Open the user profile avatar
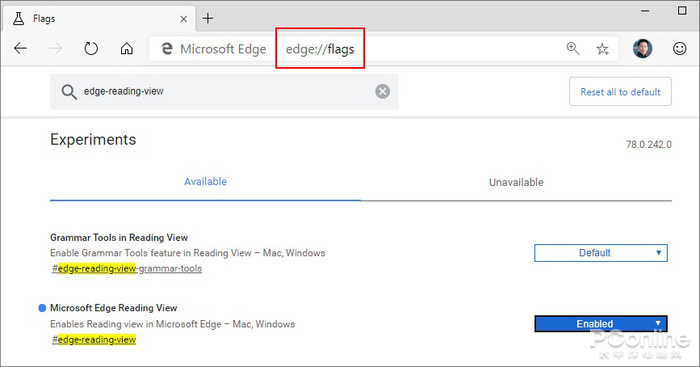 [x=642, y=48]
